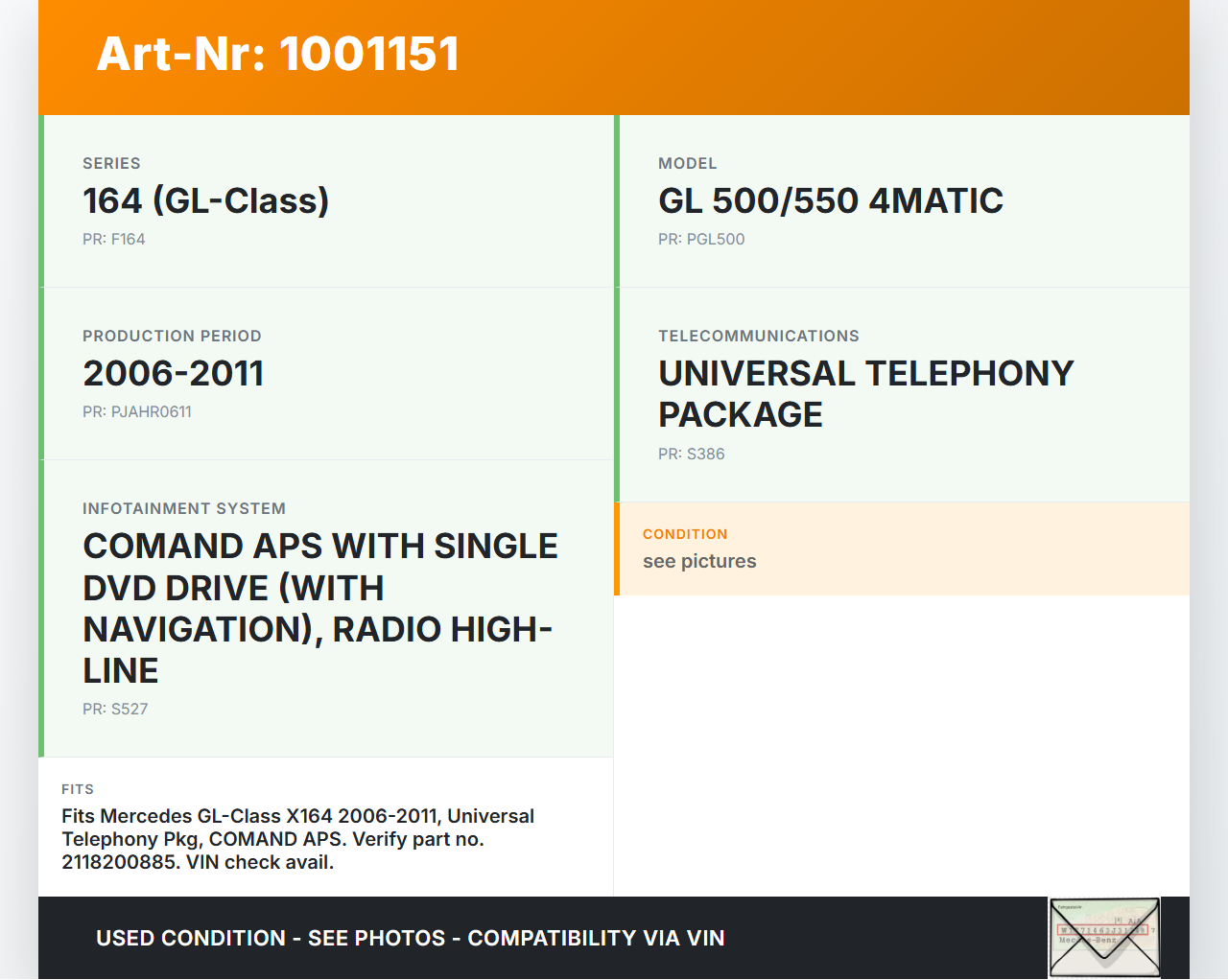Image resolution: width=1228 pixels, height=980 pixels.
Task: Click the SERIES field label
Action: click(111, 164)
